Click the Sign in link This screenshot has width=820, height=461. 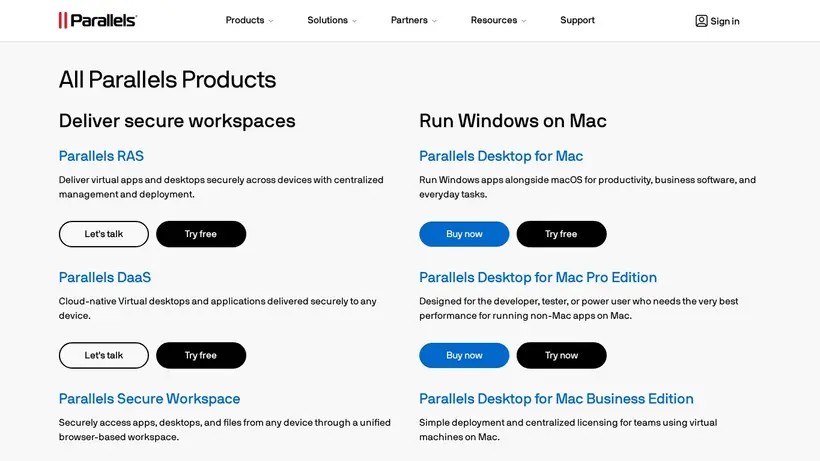click(x=725, y=21)
